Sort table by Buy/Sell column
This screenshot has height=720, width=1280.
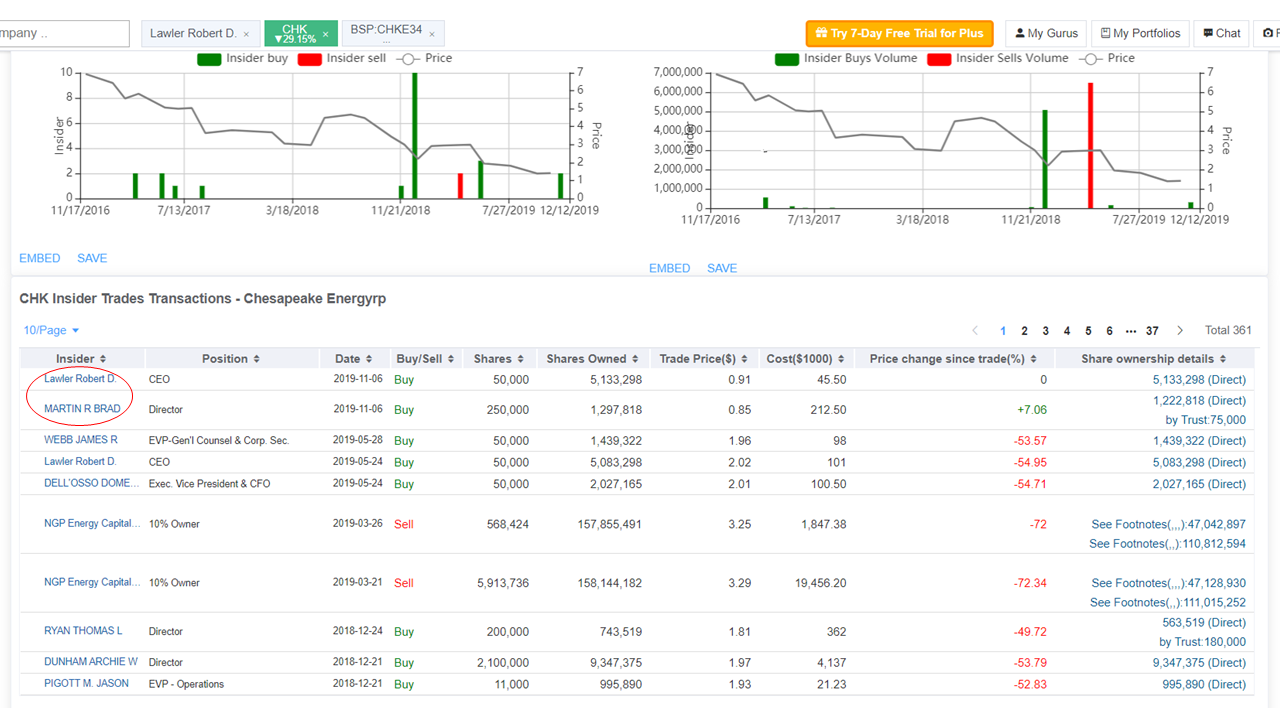click(426, 359)
